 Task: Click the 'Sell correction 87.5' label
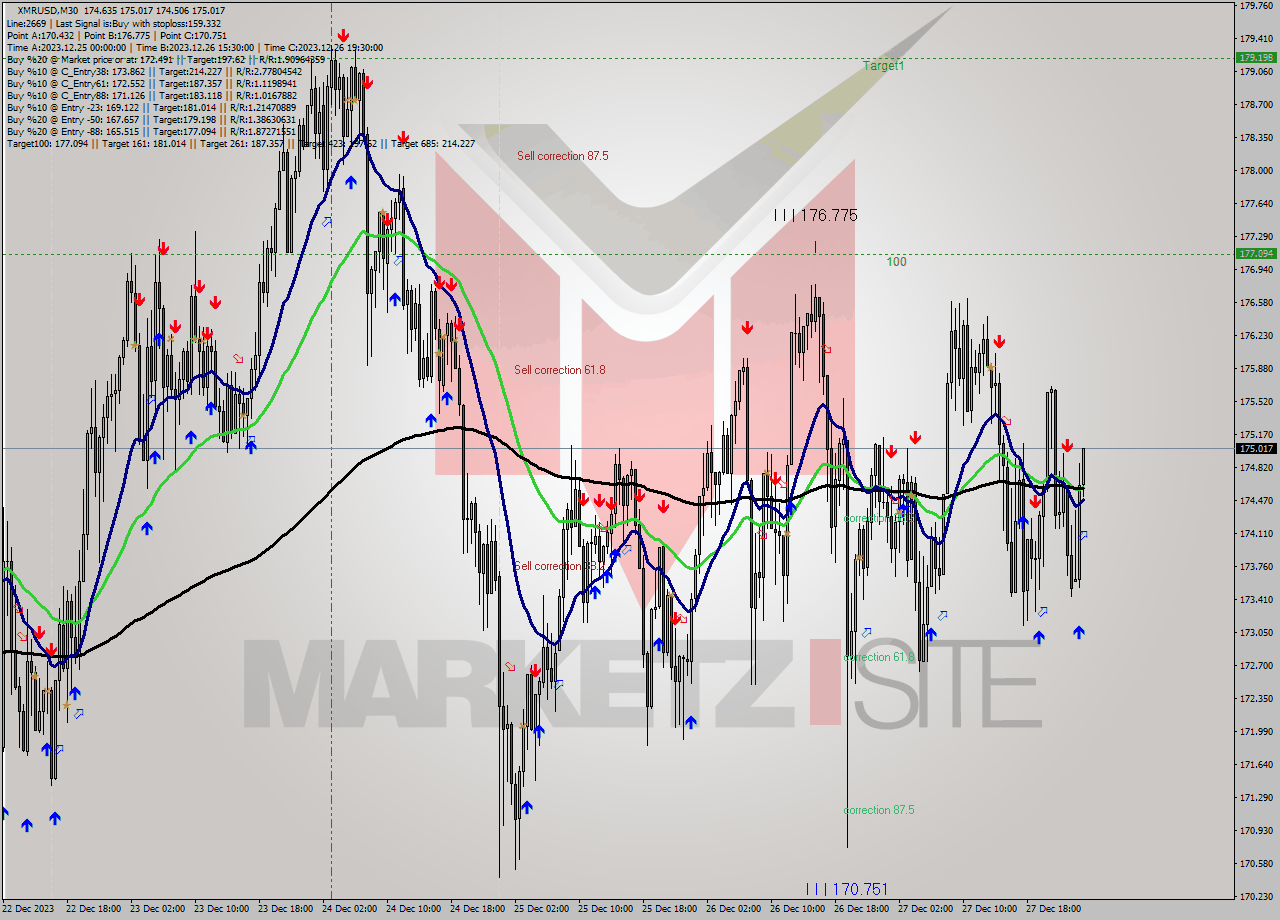[562, 156]
